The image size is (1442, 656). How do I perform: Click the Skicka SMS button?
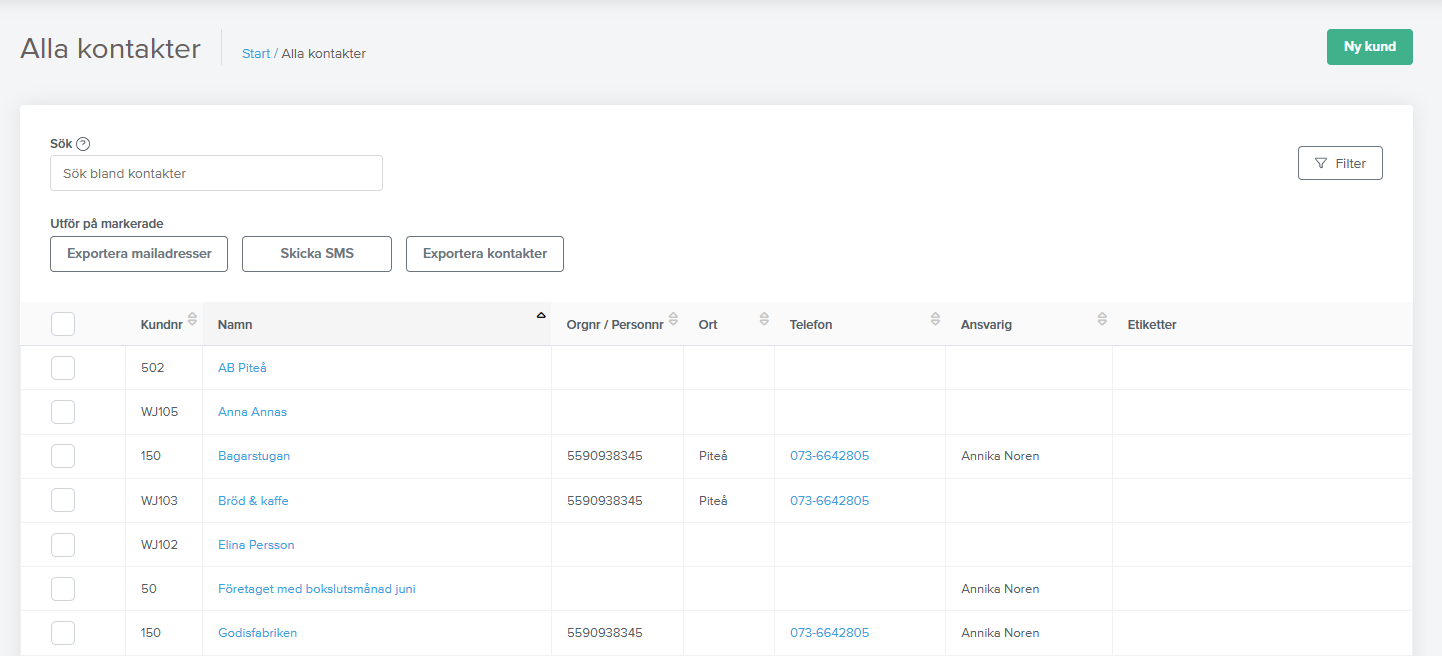[x=317, y=254]
